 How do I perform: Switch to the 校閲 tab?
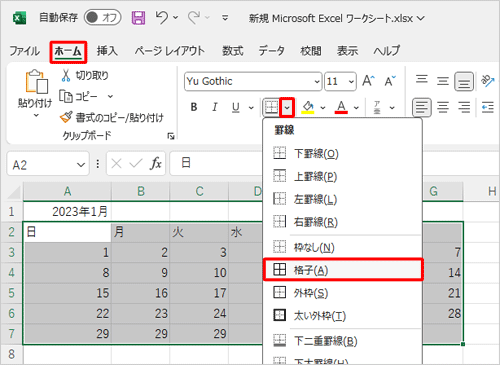(311, 51)
